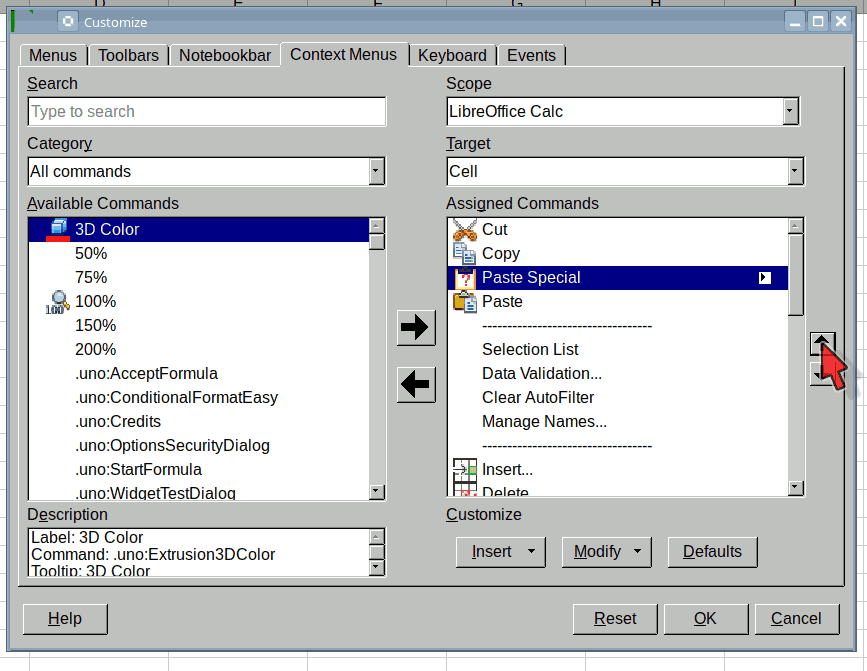Click the 100% zoom magnifier icon
This screenshot has height=671, width=867.
coord(58,301)
